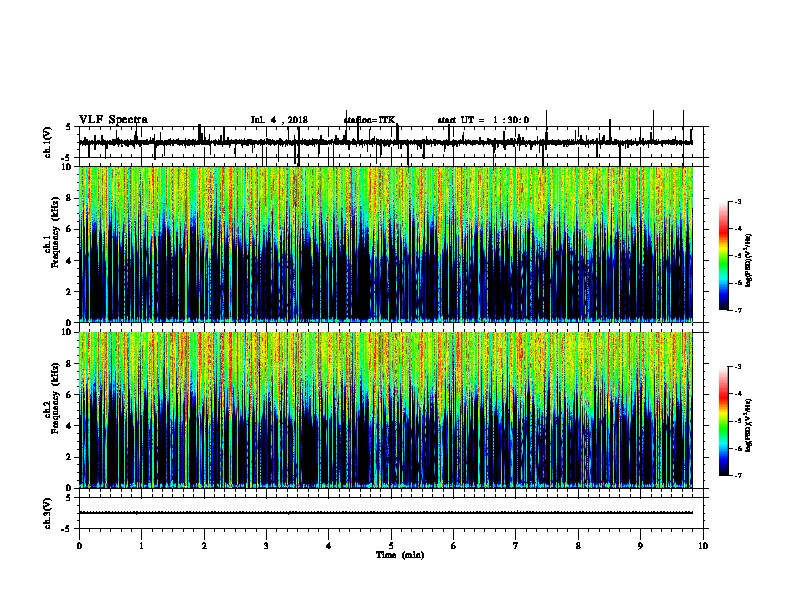Click the log(PSD) units label beside ch.1 colorbar
The height and width of the screenshot is (612, 792).
point(748,261)
